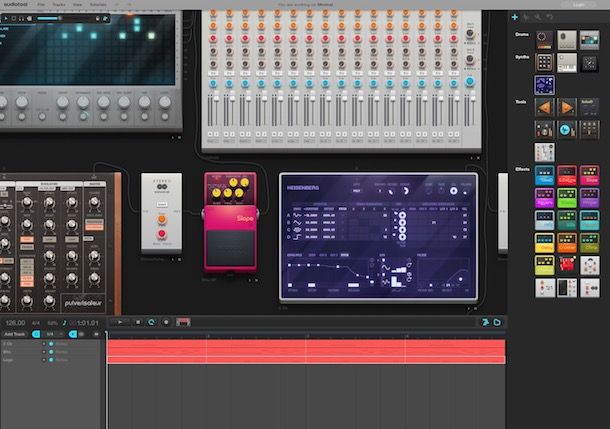Choose the black synth with dotted X pattern
The width and height of the screenshot is (610, 429).
[589, 63]
